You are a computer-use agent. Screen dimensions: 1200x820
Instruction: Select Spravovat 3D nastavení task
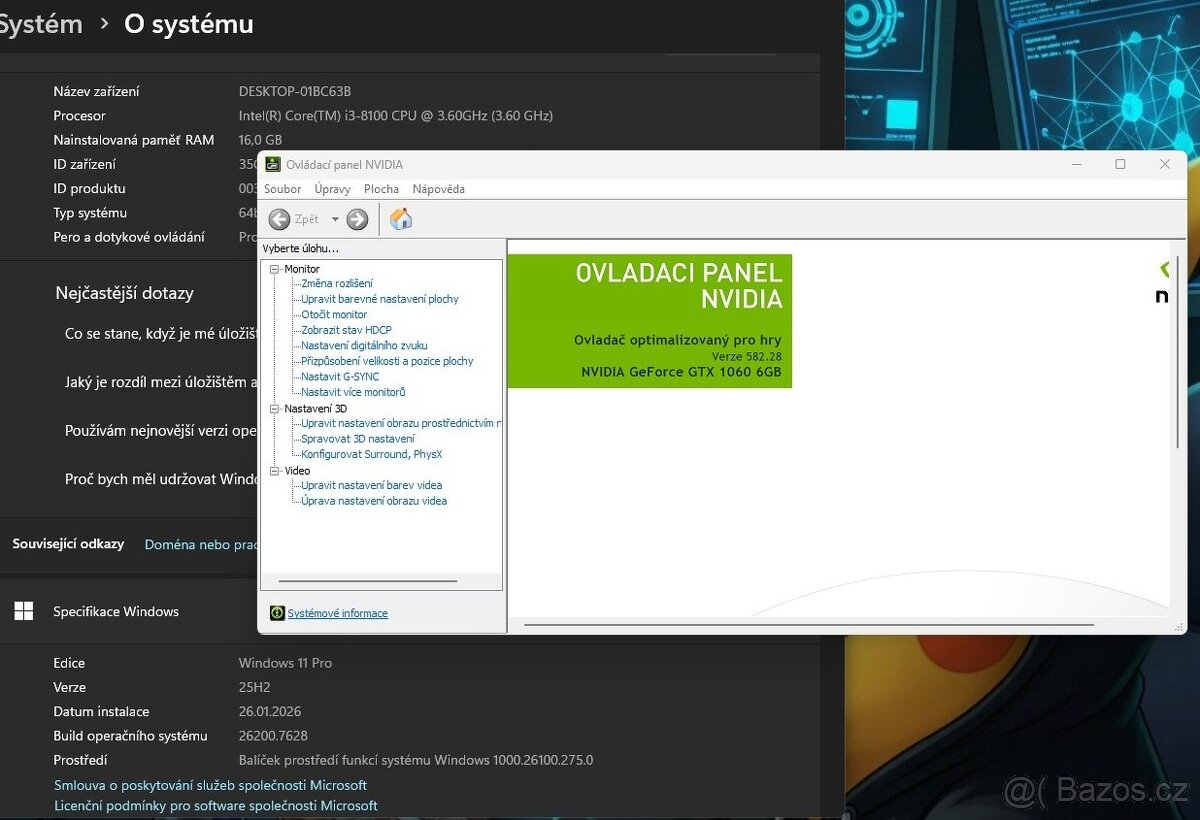click(357, 439)
